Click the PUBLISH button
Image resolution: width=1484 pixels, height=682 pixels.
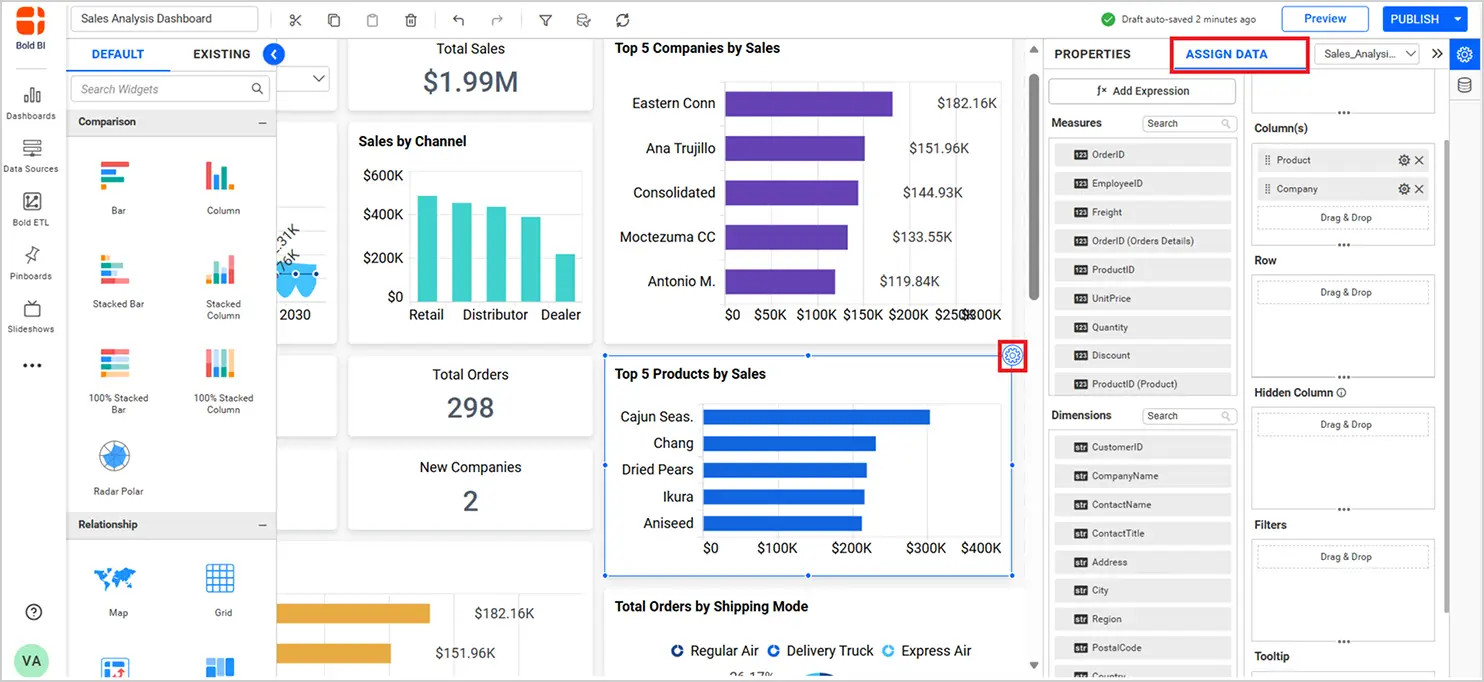point(1414,19)
